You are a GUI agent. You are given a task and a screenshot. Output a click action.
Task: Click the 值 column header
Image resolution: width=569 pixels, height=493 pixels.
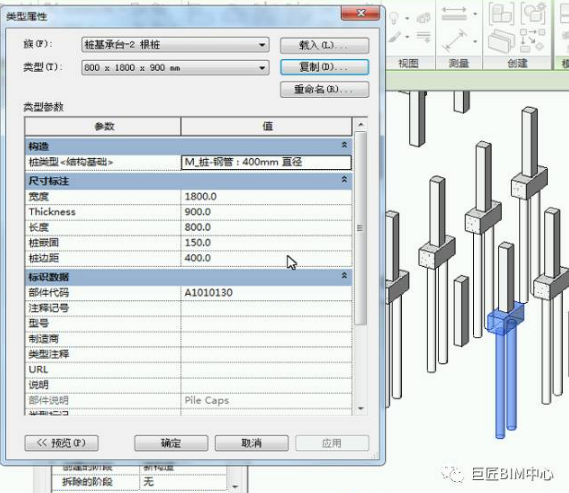pyautogui.click(x=267, y=126)
